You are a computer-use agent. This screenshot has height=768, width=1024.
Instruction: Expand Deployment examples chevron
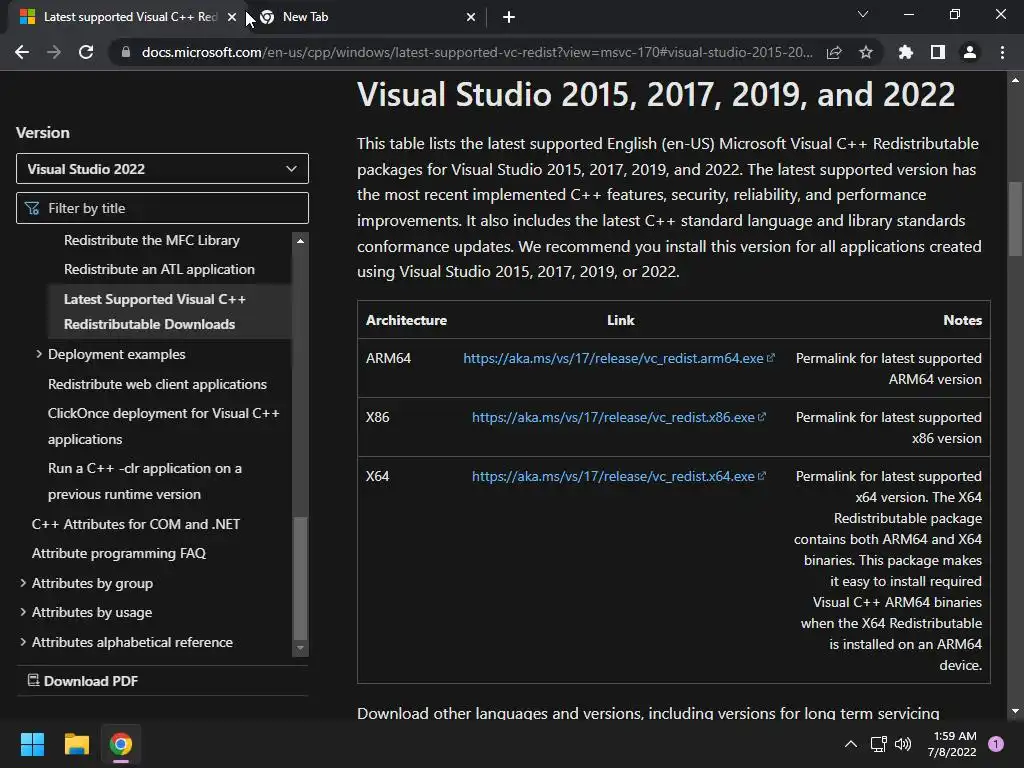click(x=39, y=354)
